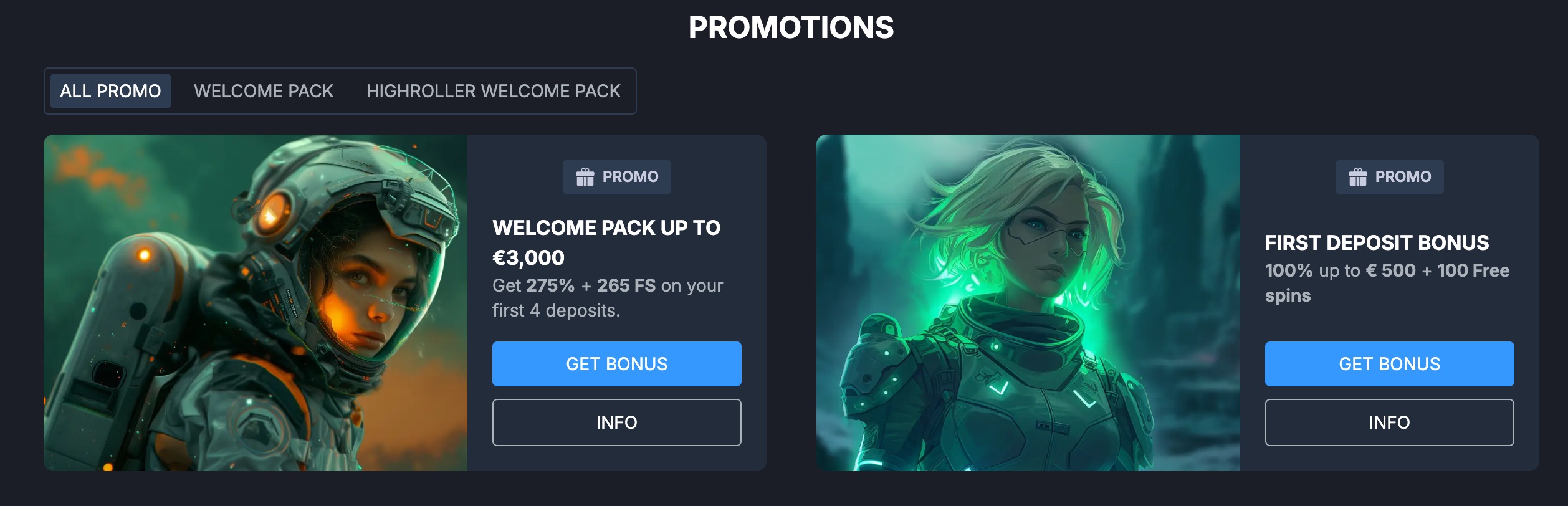This screenshot has height=506, width=1568.
Task: View INFO for First Deposit Bonus
Action: [1389, 422]
